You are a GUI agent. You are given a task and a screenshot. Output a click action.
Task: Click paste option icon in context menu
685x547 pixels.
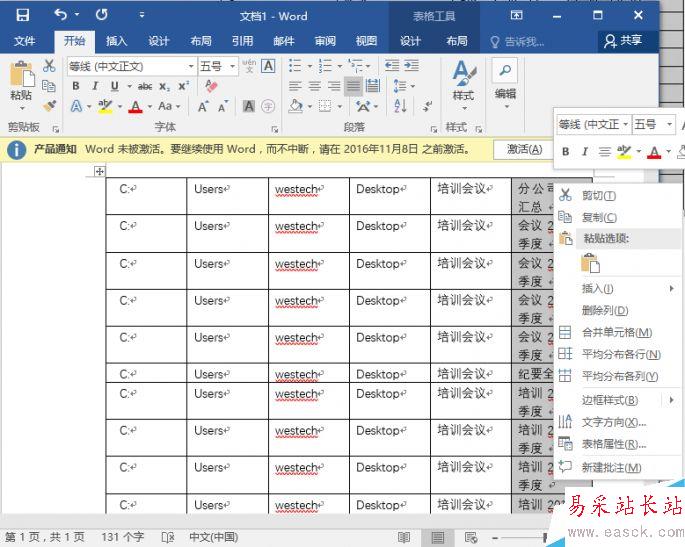point(590,263)
